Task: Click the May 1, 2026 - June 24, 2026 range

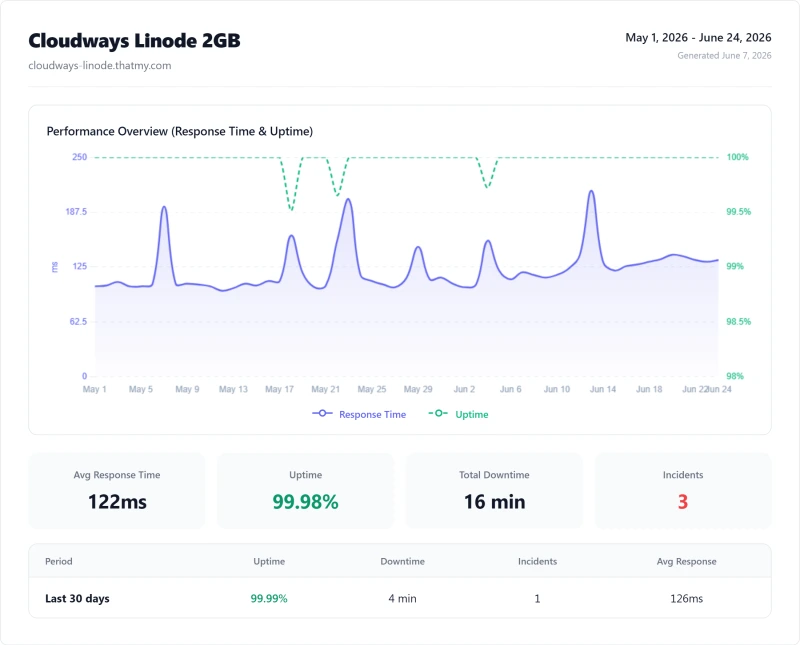Action: 698,37
